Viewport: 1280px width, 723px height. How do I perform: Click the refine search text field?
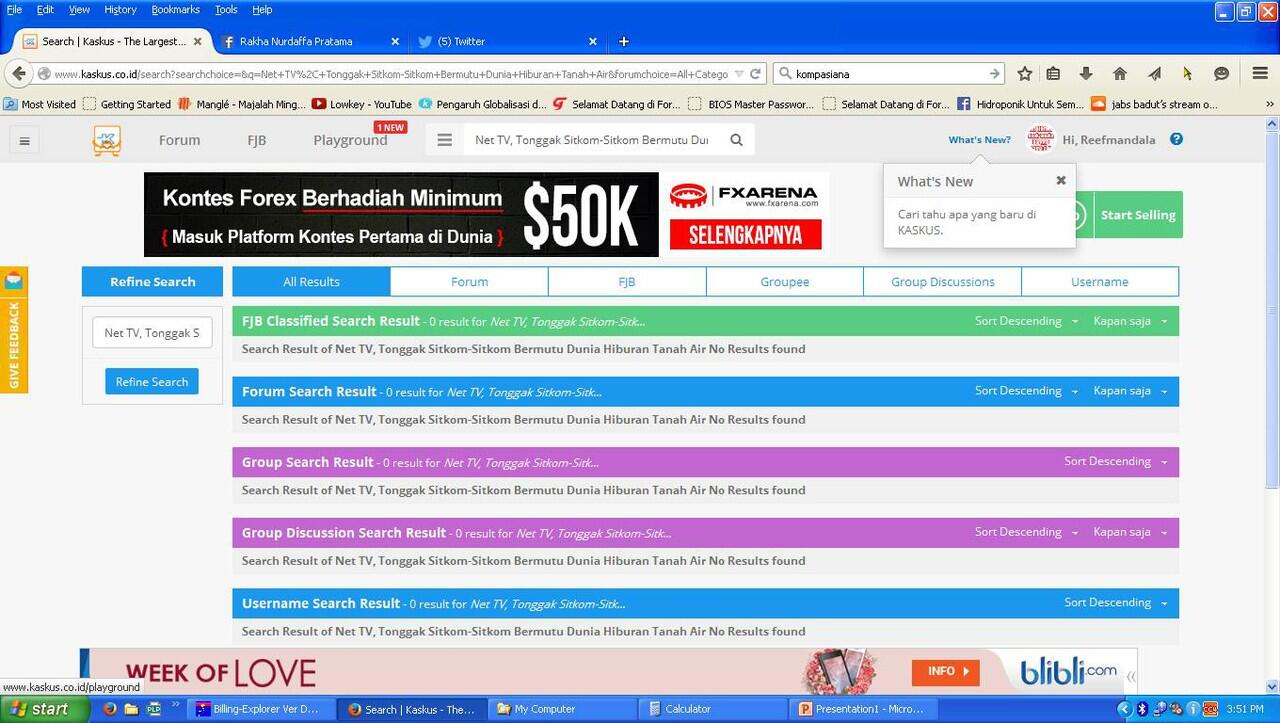152,333
